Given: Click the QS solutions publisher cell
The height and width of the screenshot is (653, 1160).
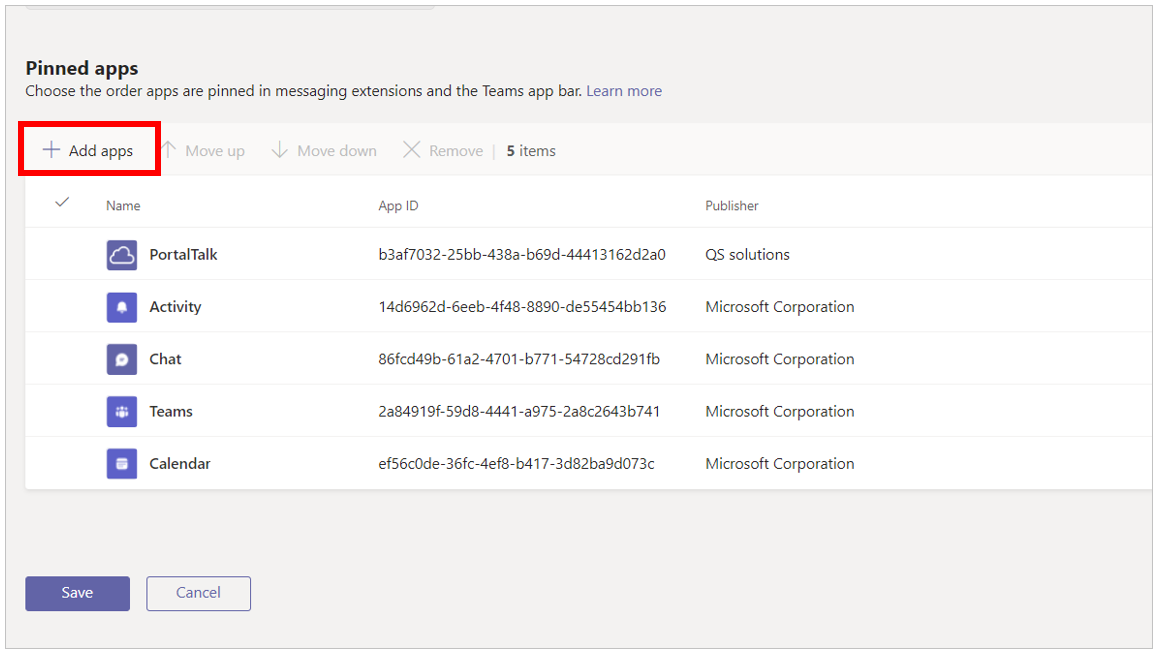Looking at the screenshot, I should pyautogui.click(x=747, y=254).
